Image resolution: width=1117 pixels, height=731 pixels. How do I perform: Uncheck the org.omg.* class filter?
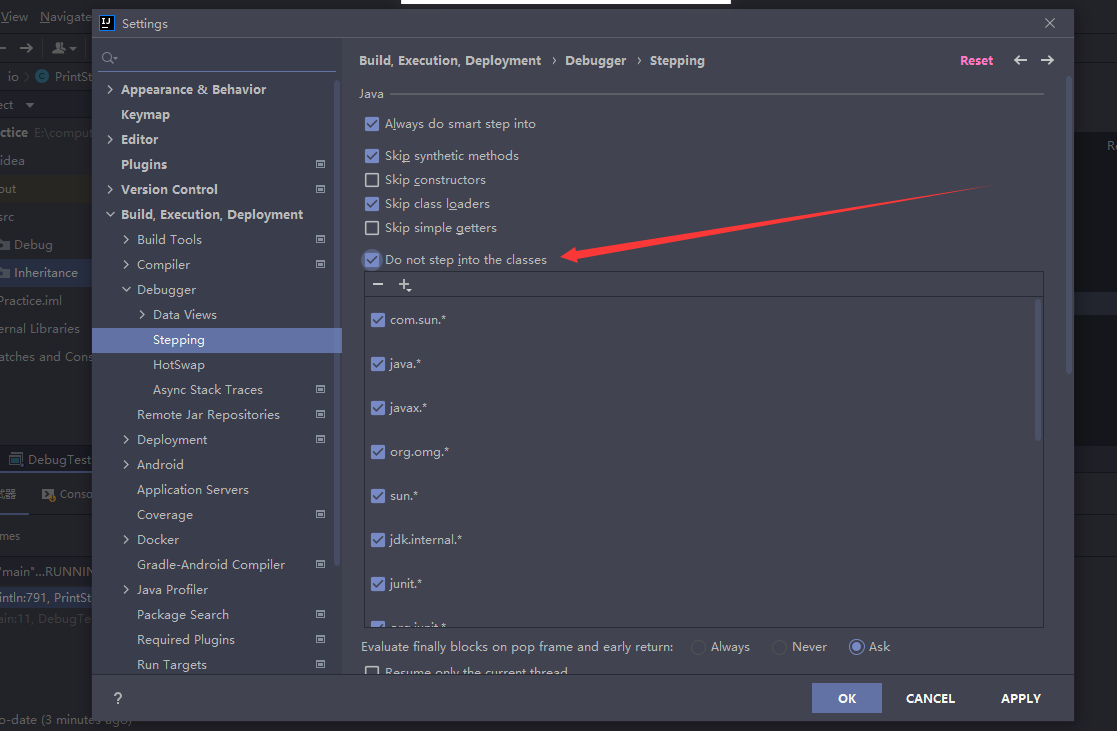[378, 452]
